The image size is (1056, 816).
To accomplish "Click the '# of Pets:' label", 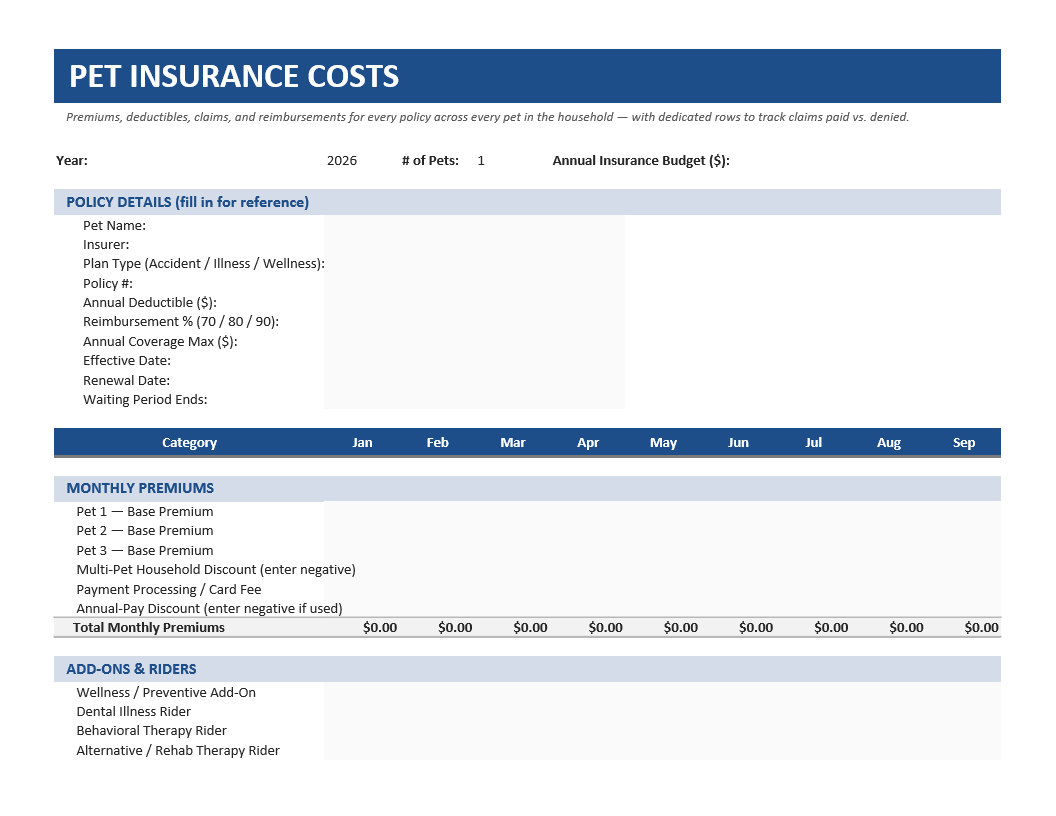I will coord(430,160).
